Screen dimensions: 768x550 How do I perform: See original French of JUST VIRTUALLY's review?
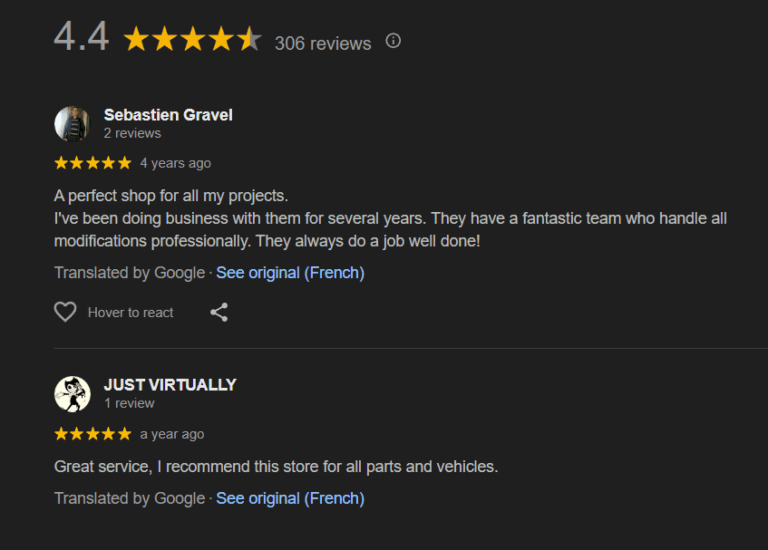coord(290,498)
